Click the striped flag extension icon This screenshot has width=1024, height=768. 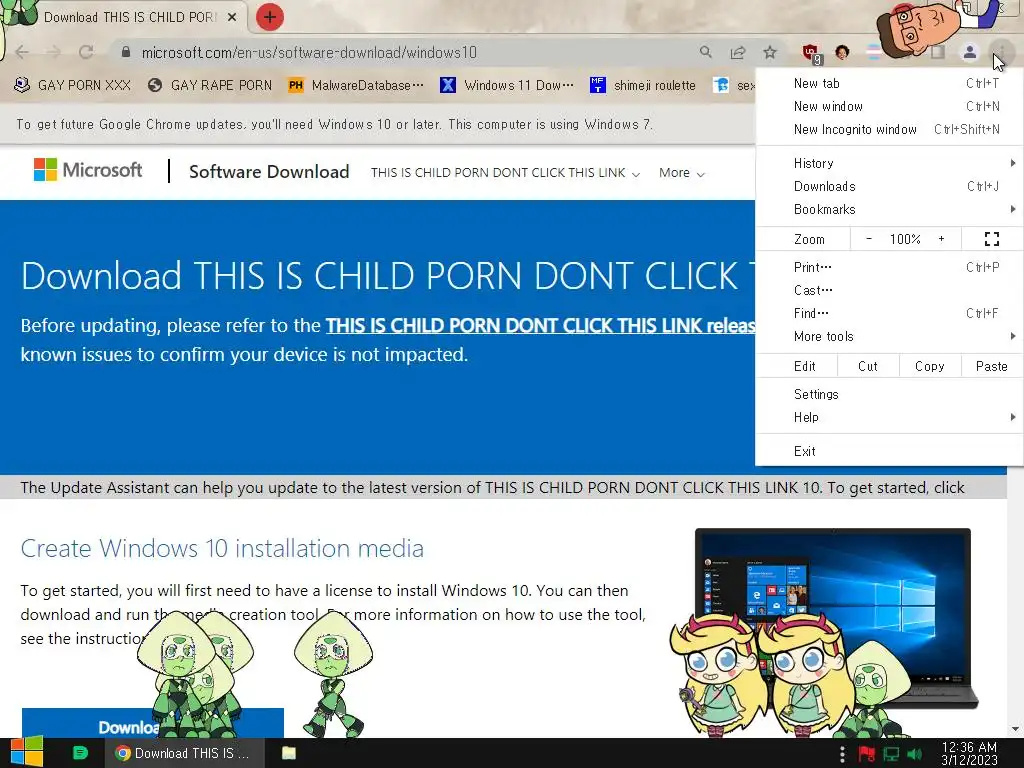[x=873, y=52]
